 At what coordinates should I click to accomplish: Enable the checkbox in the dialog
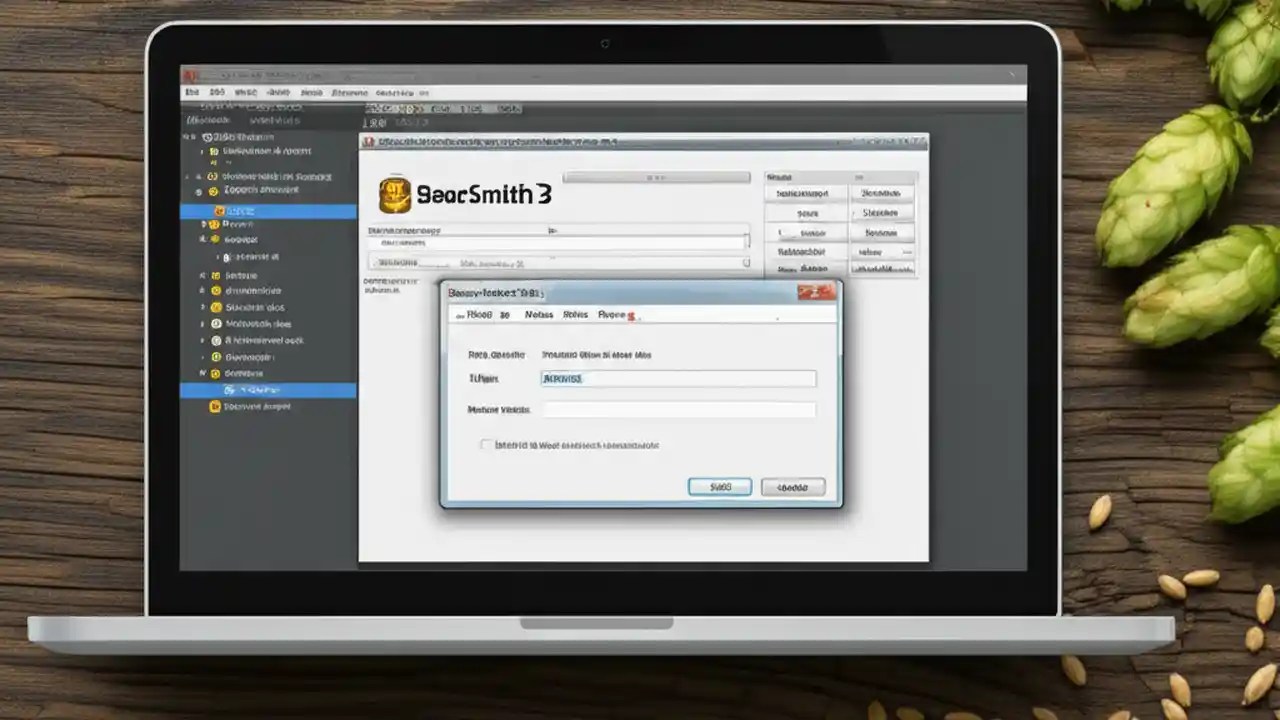click(484, 443)
